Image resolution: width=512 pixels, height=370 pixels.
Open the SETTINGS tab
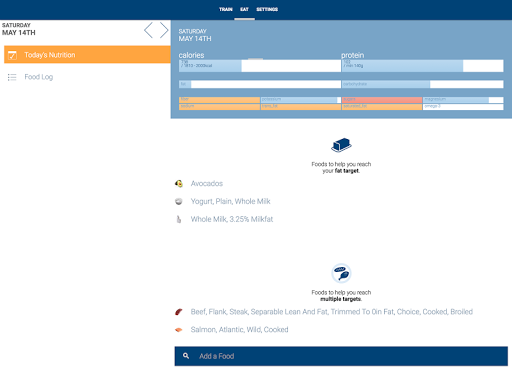pos(267,9)
